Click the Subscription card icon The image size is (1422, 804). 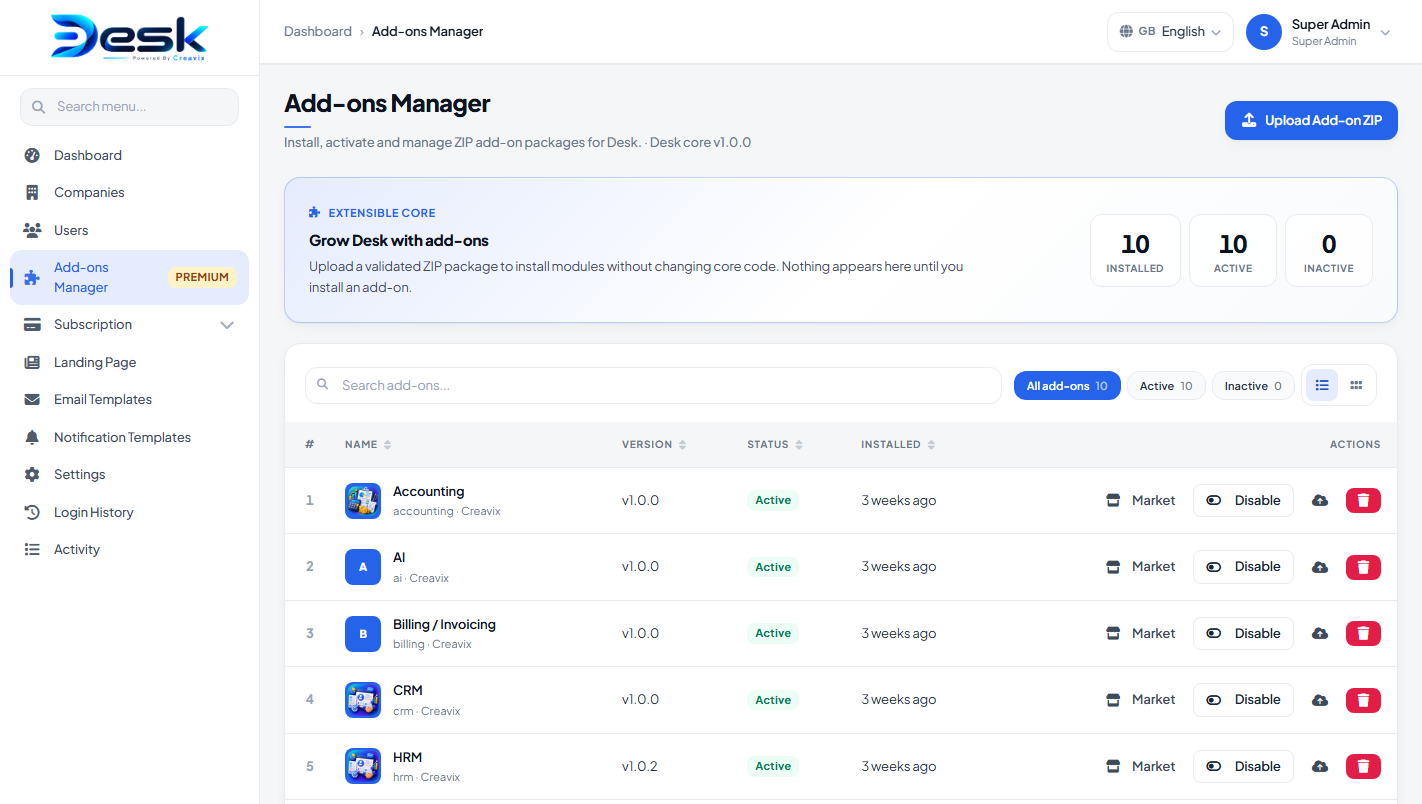(x=32, y=324)
